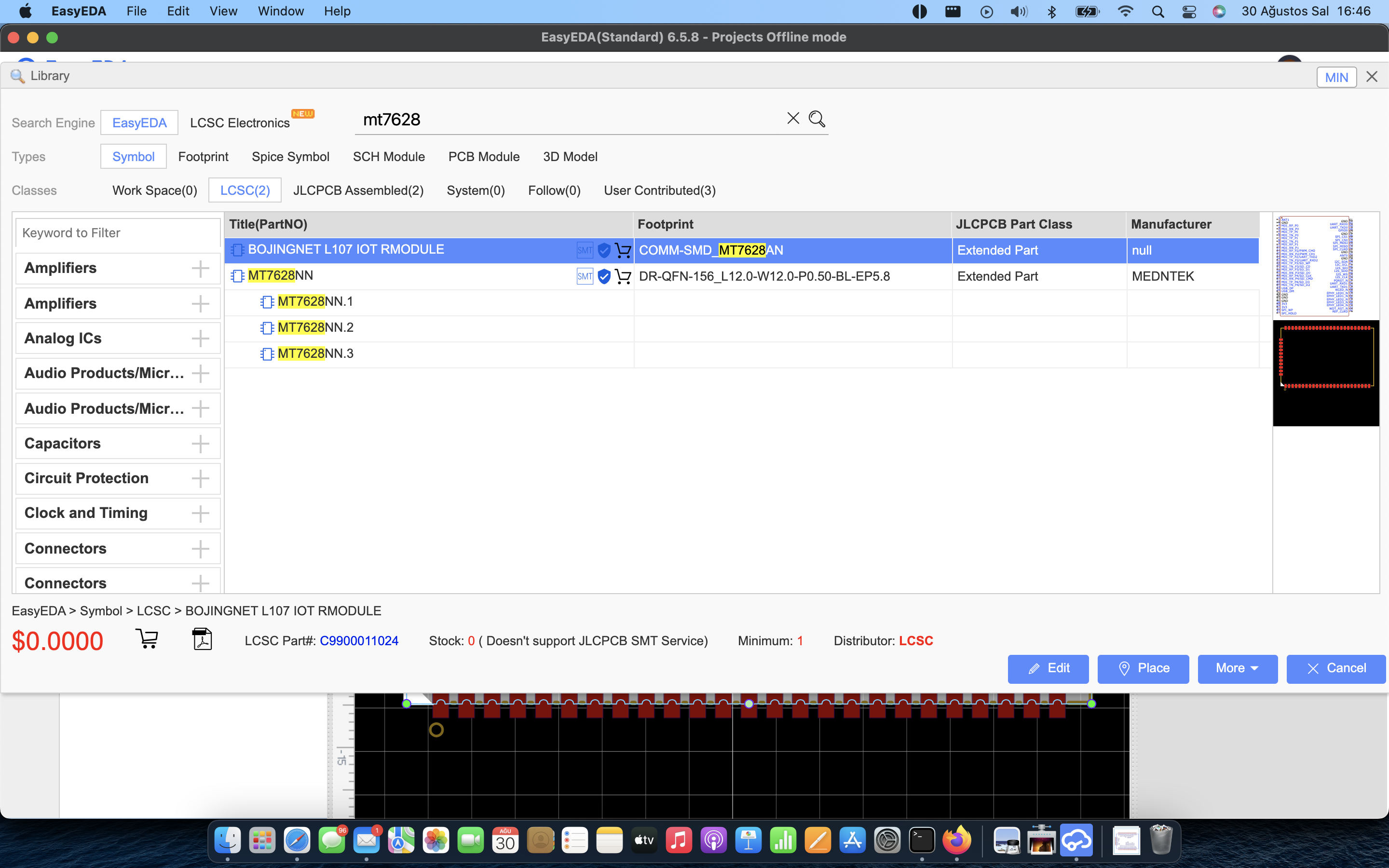The image size is (1389, 868).
Task: Click the search magnifier icon
Action: pos(817,119)
